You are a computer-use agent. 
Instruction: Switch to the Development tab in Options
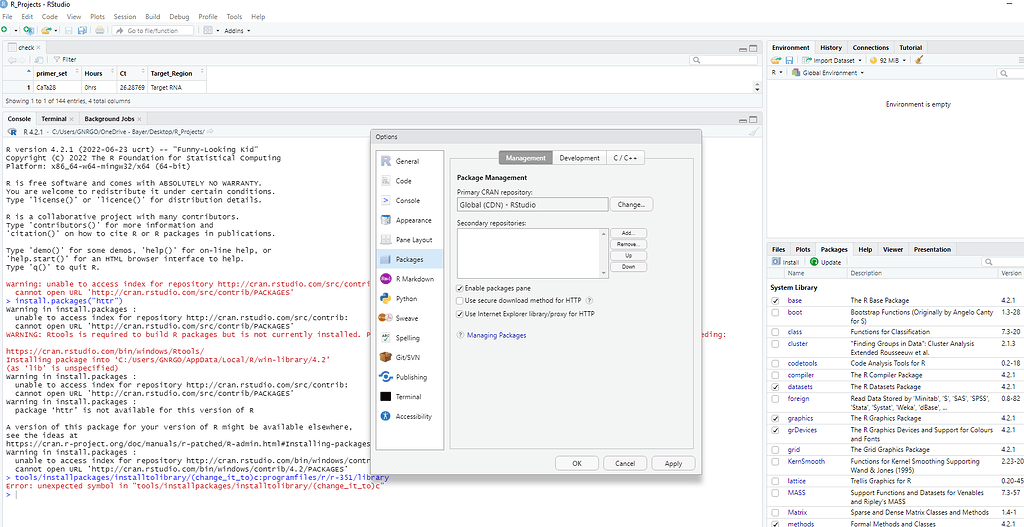(579, 158)
